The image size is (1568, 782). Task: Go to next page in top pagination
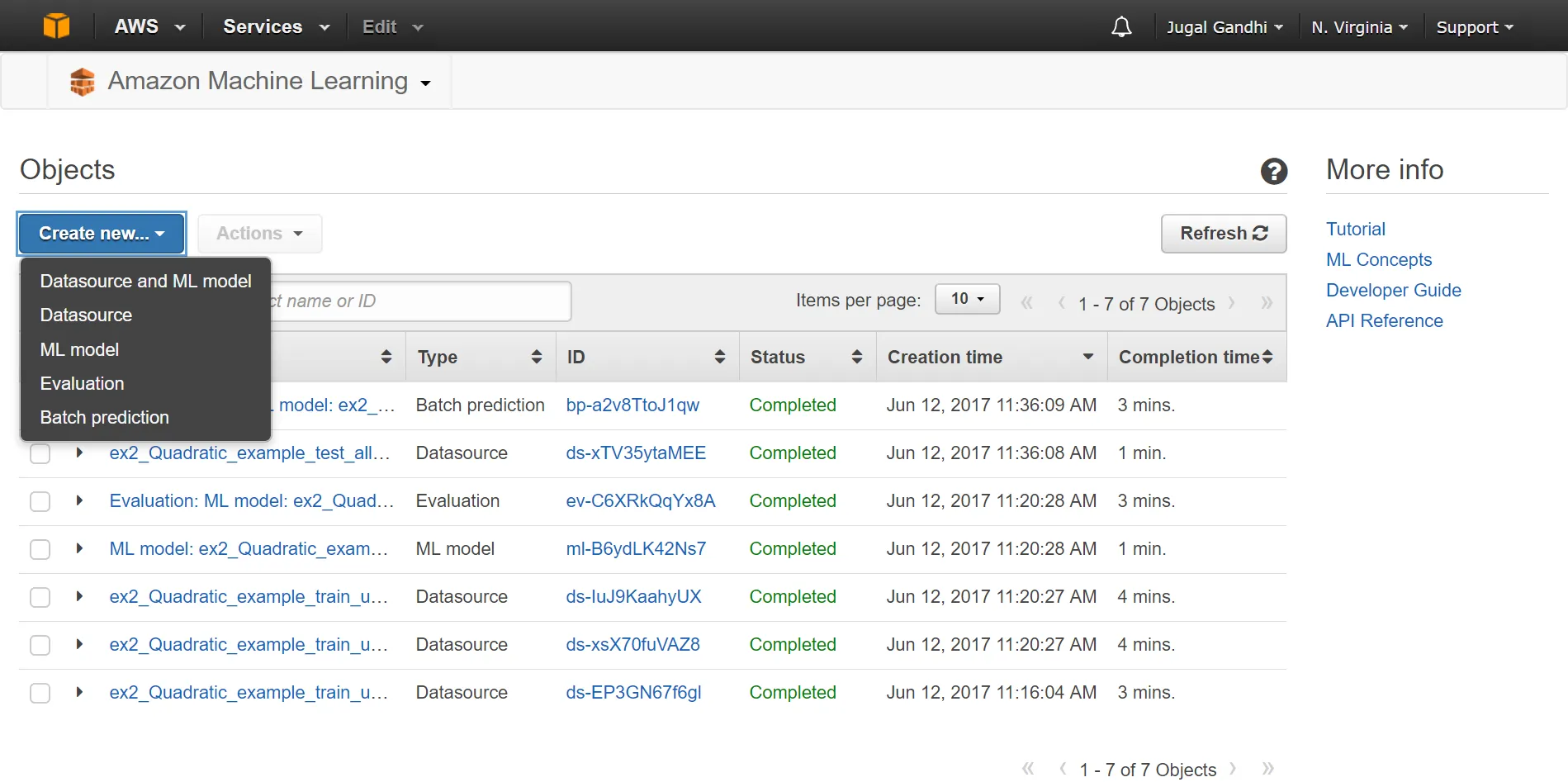tap(1232, 303)
